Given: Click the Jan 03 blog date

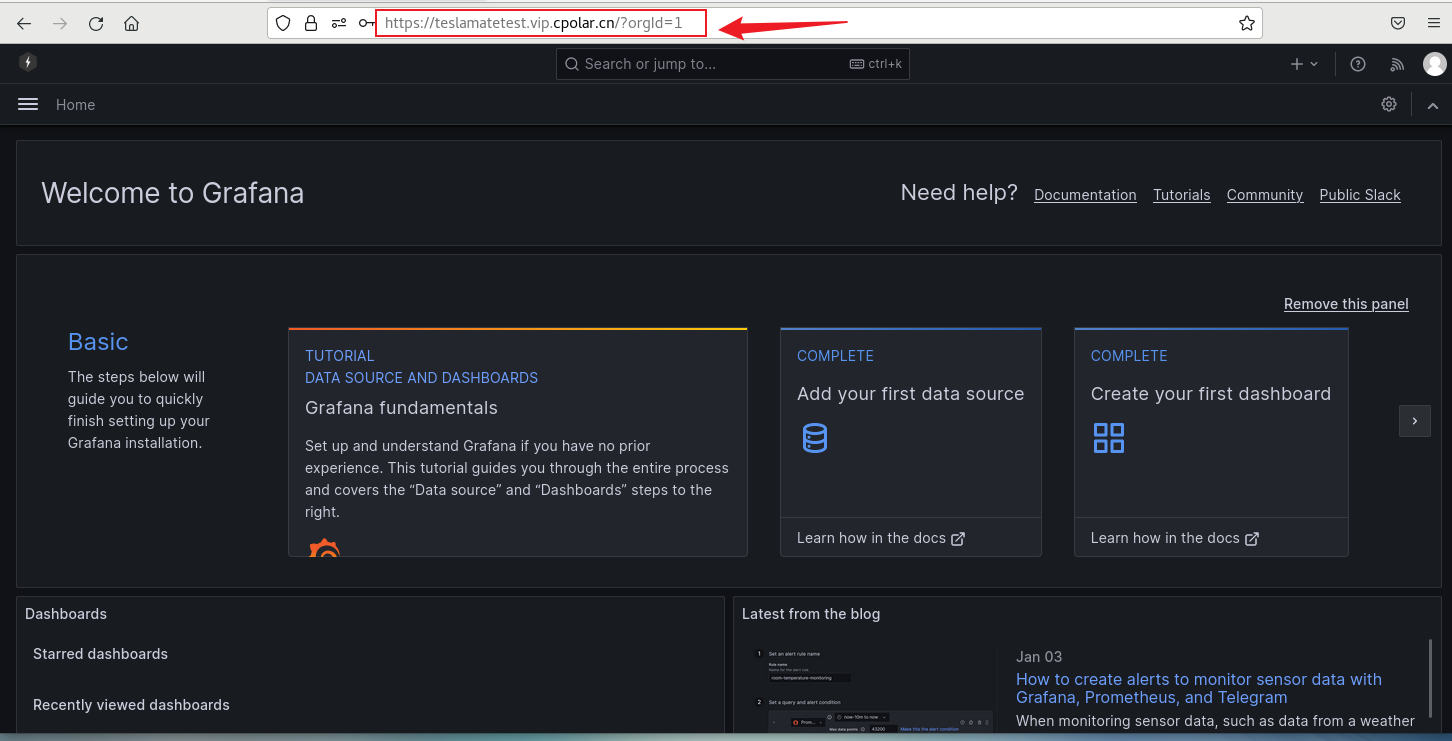Looking at the screenshot, I should pyautogui.click(x=1039, y=657).
